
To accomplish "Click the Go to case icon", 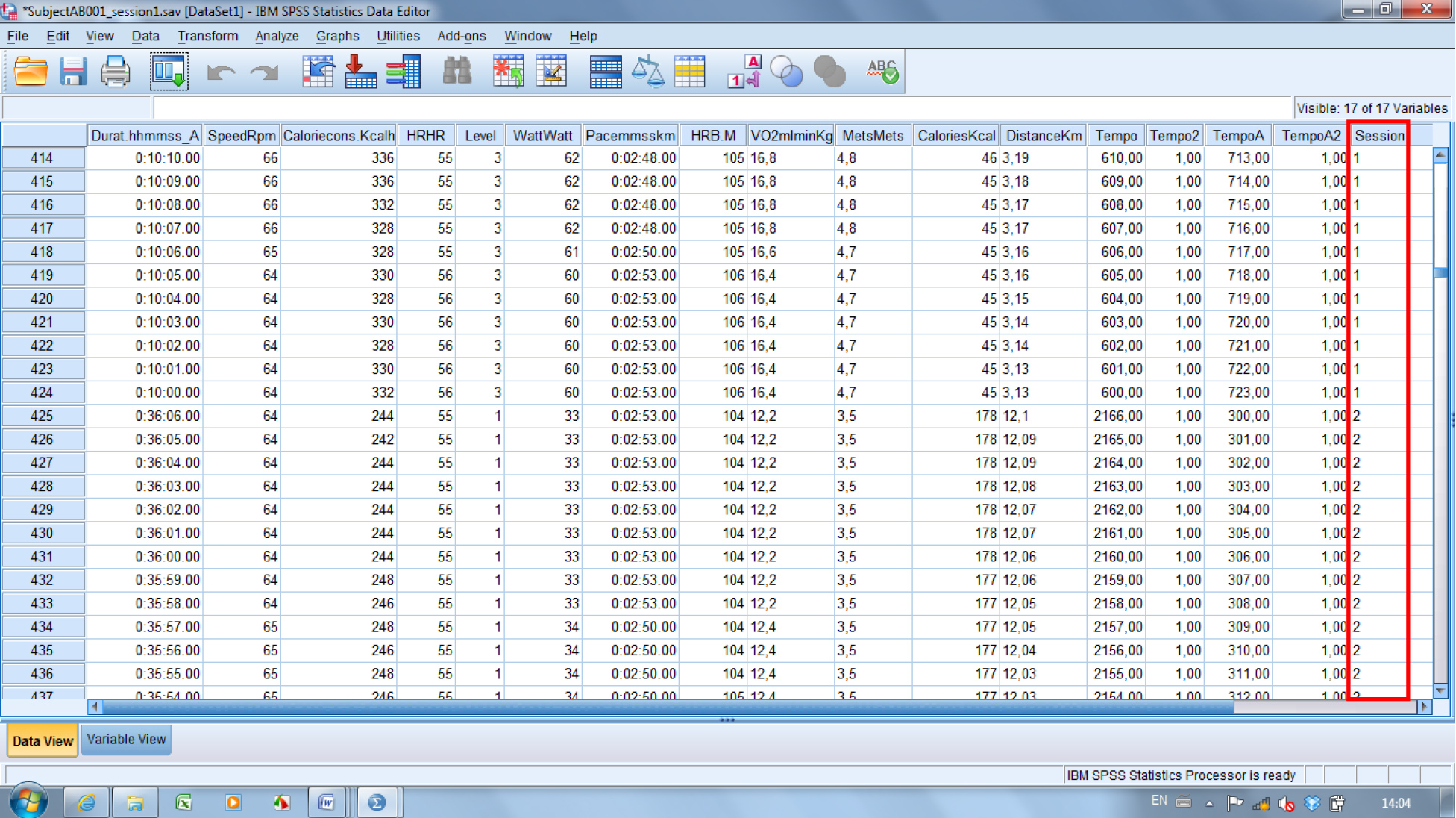I will click(318, 72).
